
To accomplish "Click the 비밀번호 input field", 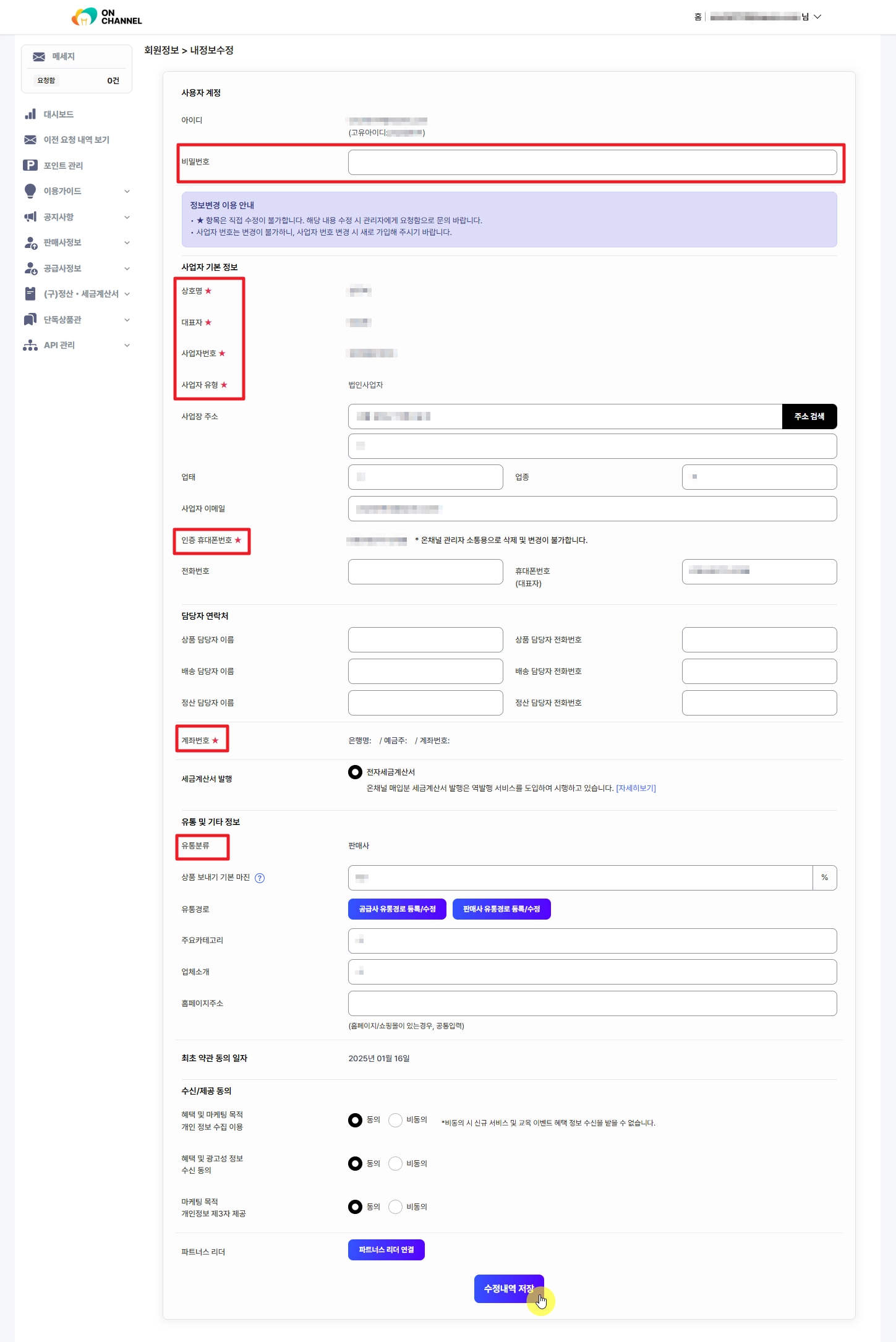I will coord(592,162).
